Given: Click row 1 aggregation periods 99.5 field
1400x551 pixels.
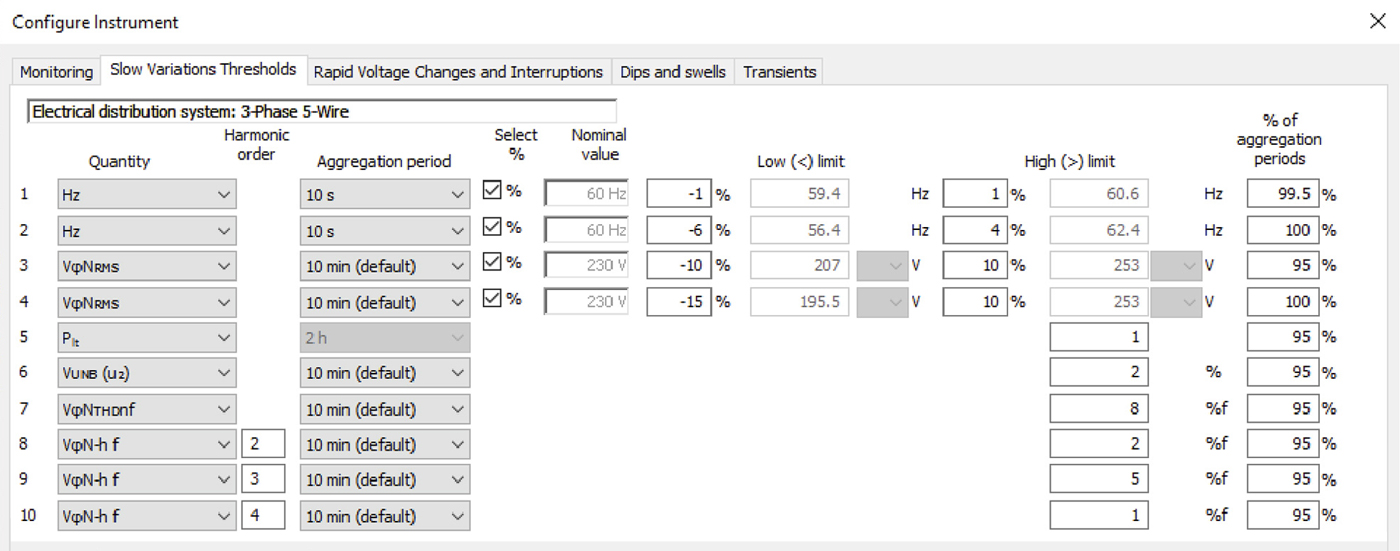Looking at the screenshot, I should [x=1283, y=195].
